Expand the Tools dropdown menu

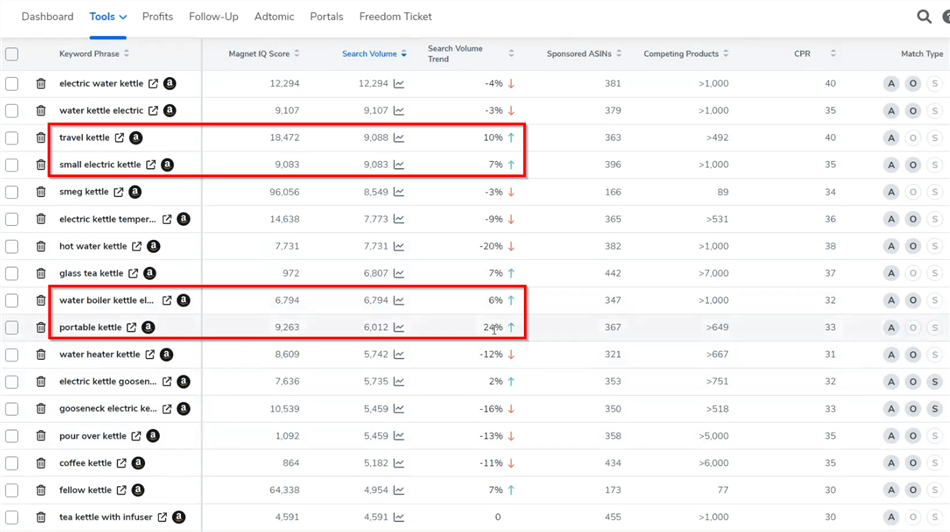tap(108, 17)
